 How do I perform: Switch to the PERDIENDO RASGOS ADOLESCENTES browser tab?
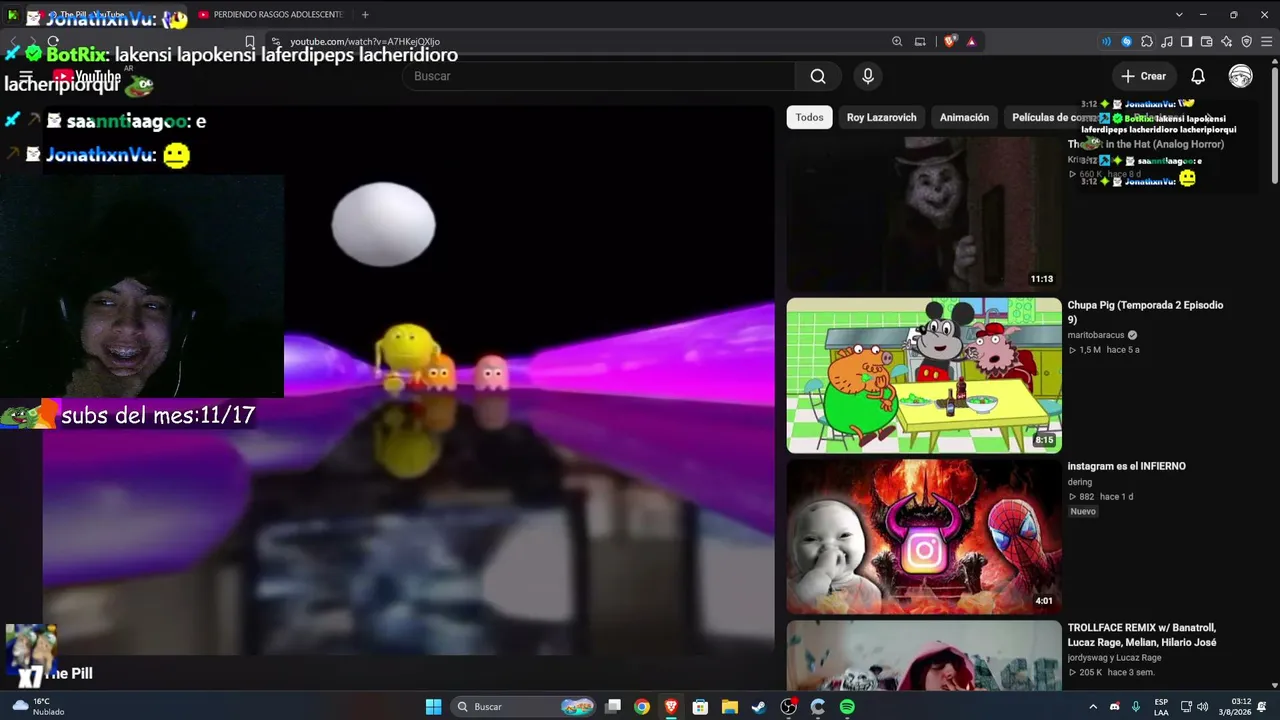tap(270, 15)
